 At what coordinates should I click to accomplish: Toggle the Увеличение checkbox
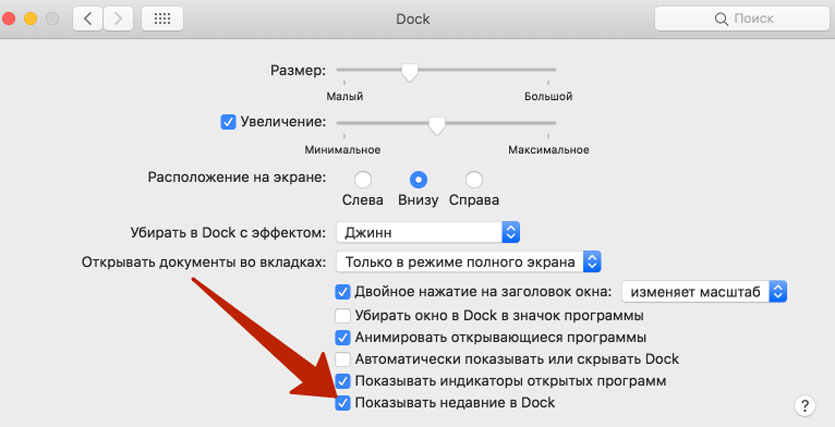pyautogui.click(x=227, y=122)
